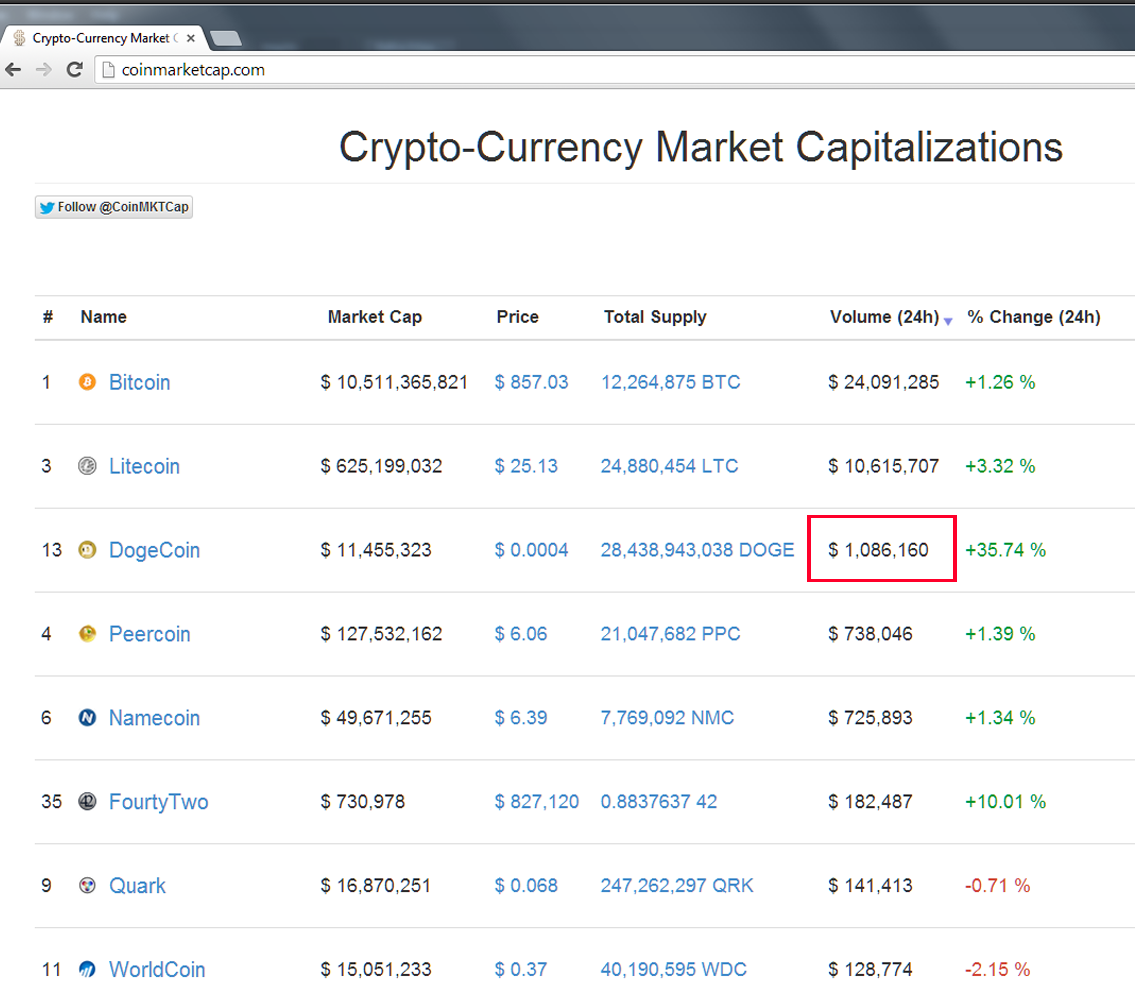
Task: Click the page icon in address bar
Action: click(108, 70)
